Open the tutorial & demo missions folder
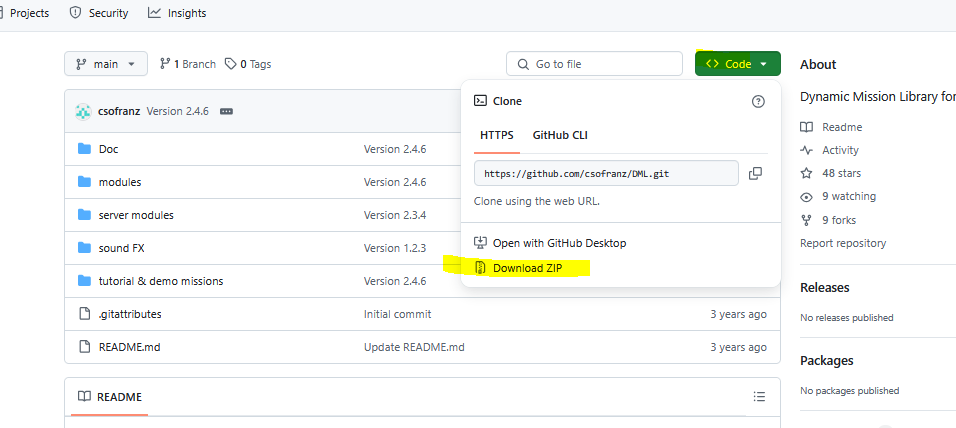This screenshot has width=956, height=428. click(x=161, y=281)
